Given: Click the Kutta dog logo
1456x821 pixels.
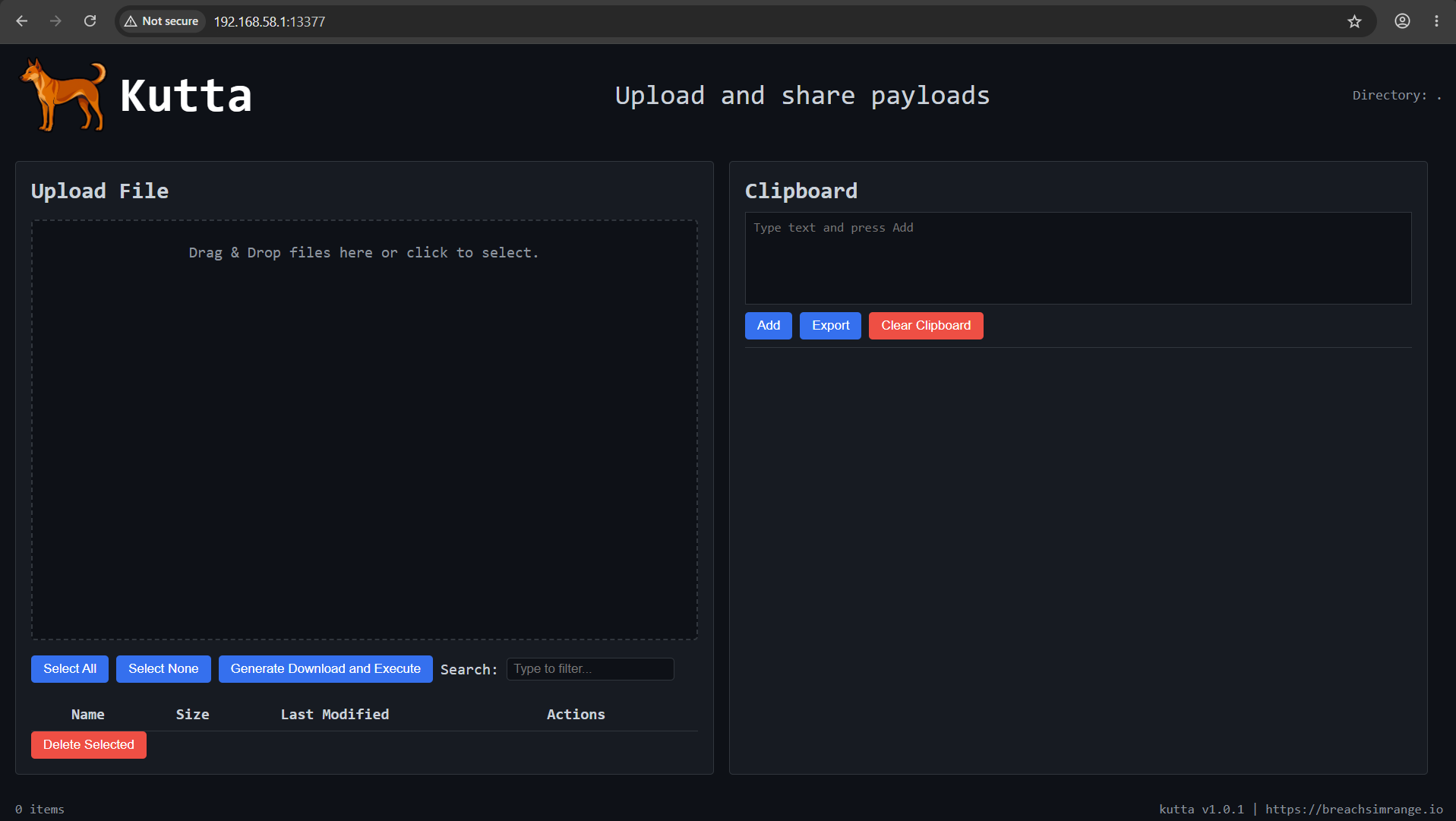Looking at the screenshot, I should [x=63, y=95].
